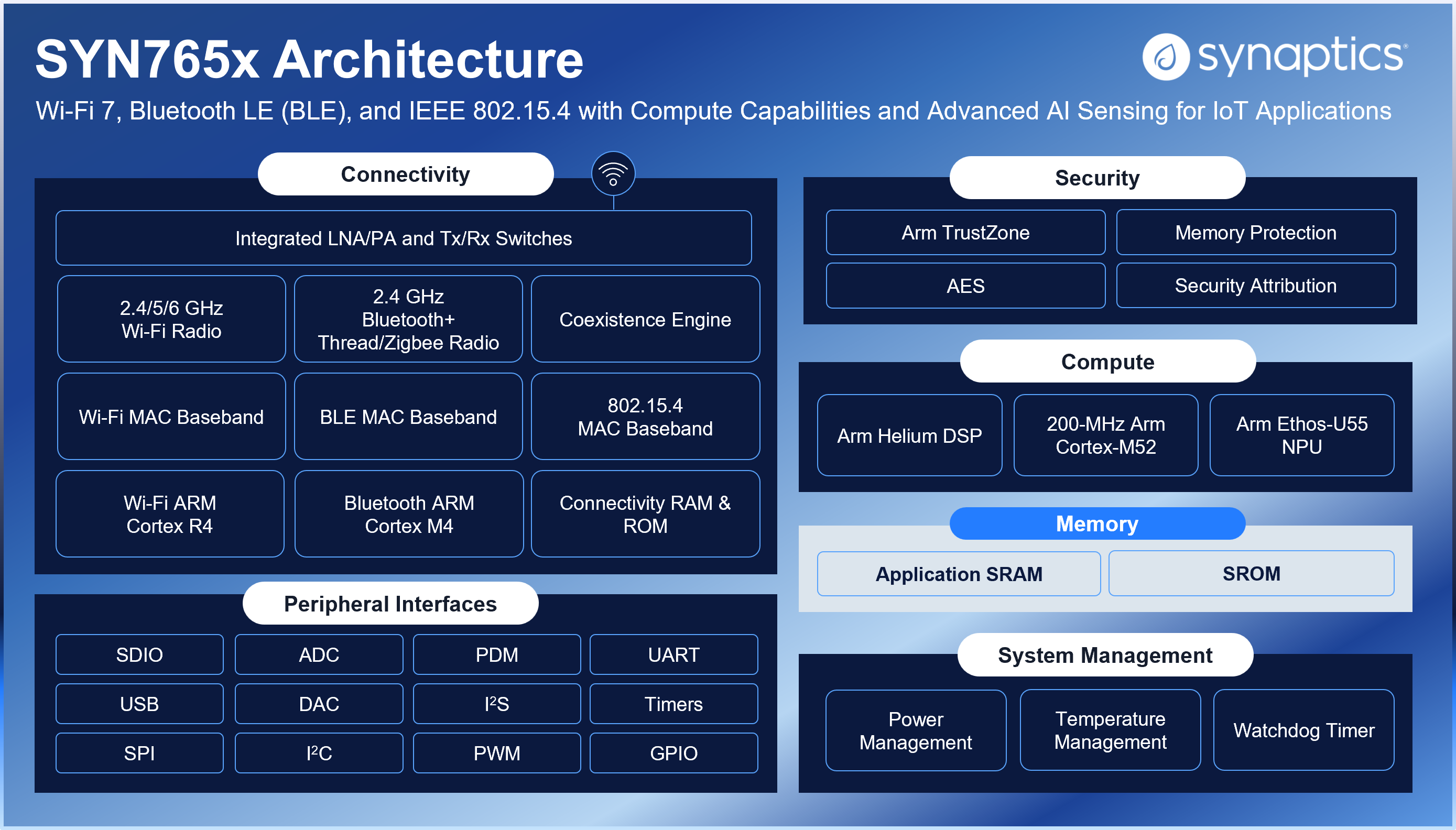Select the highlighted Memory header
This screenshot has width=1456, height=830.
(x=1096, y=523)
